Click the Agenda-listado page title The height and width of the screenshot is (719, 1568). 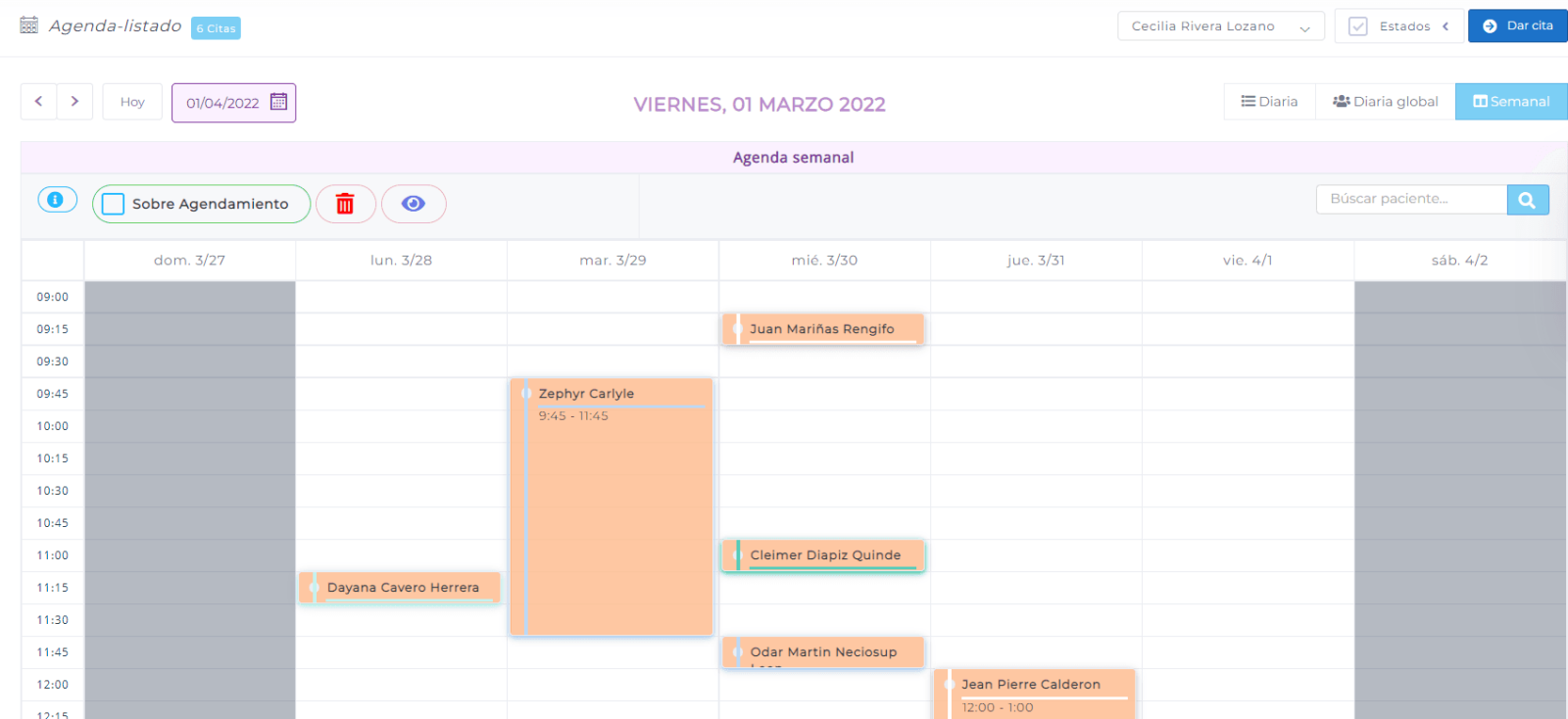pos(116,26)
